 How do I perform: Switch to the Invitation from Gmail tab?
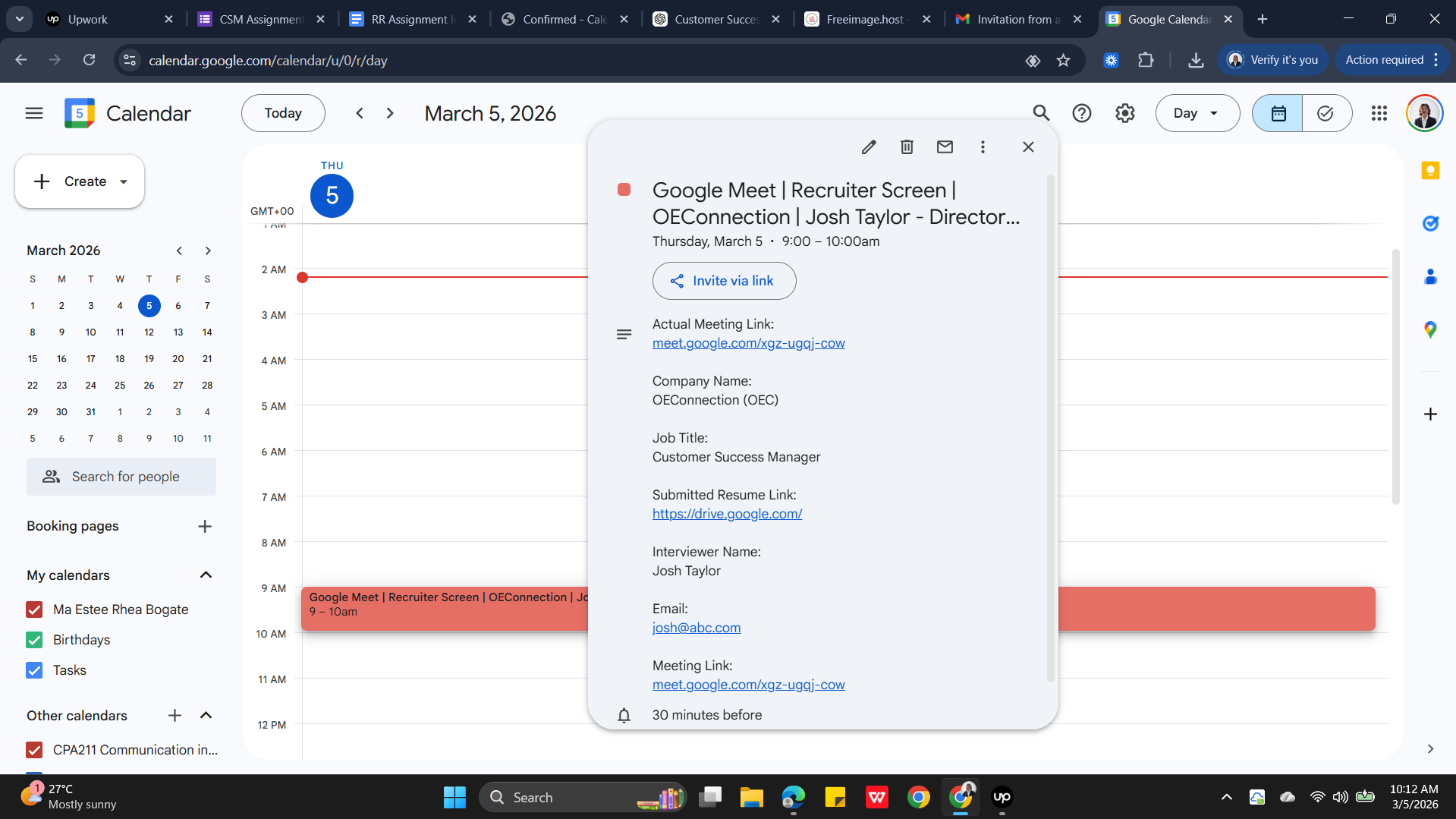(x=1018, y=19)
